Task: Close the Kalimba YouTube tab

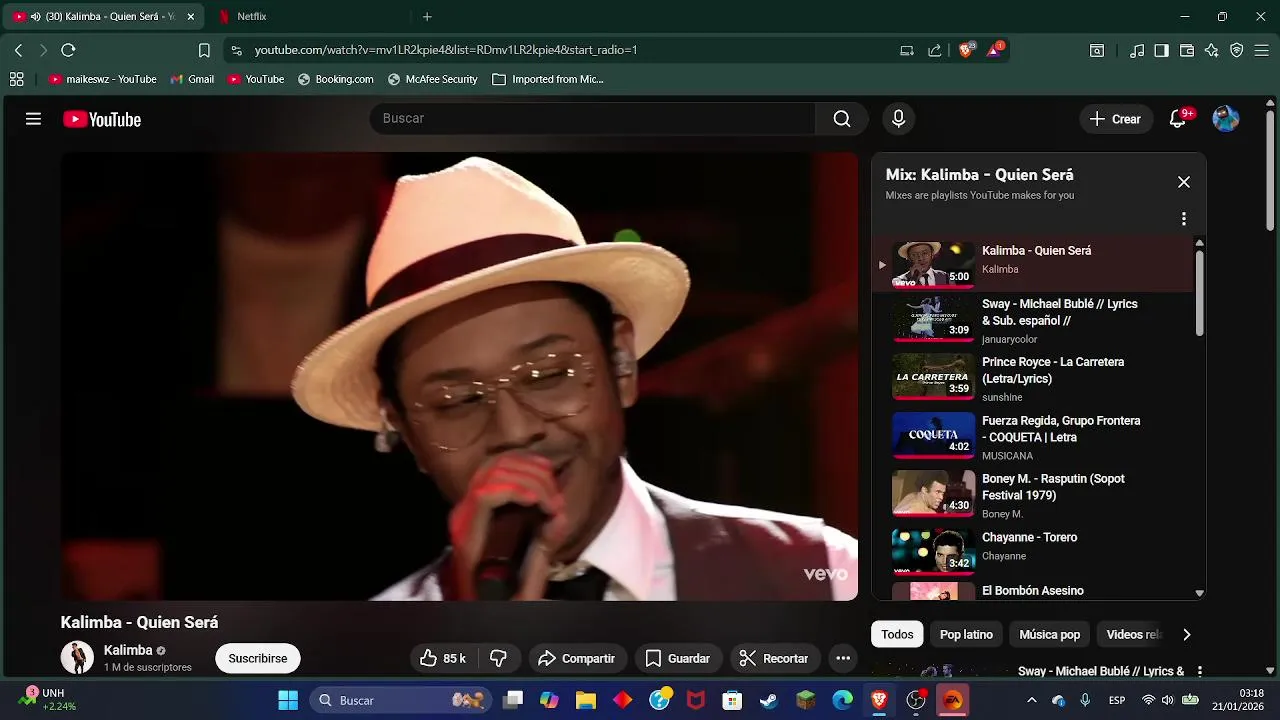Action: [x=190, y=16]
